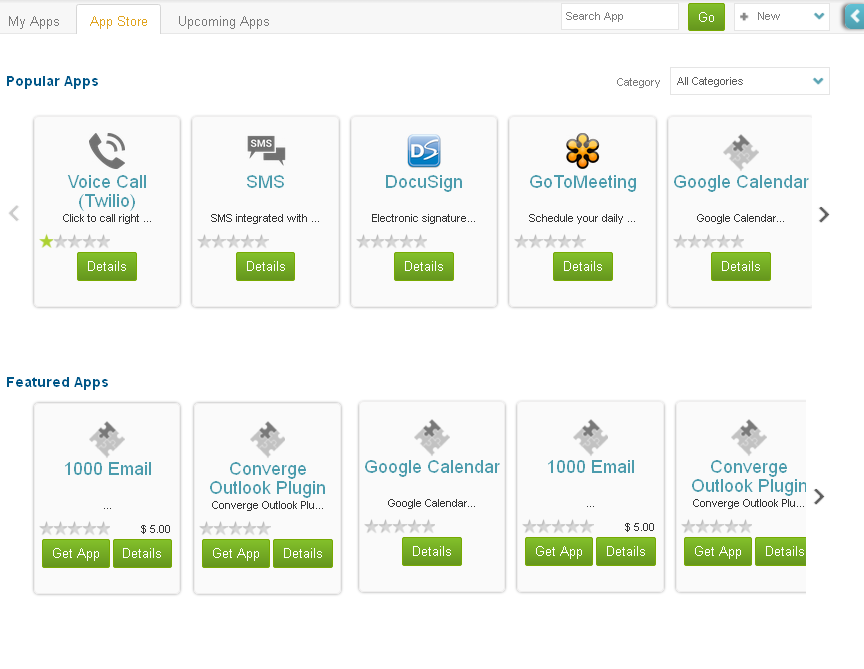This screenshot has height=669, width=864.
Task: Rate Voice Call (Twilio) using star rating
Action: [x=75, y=241]
